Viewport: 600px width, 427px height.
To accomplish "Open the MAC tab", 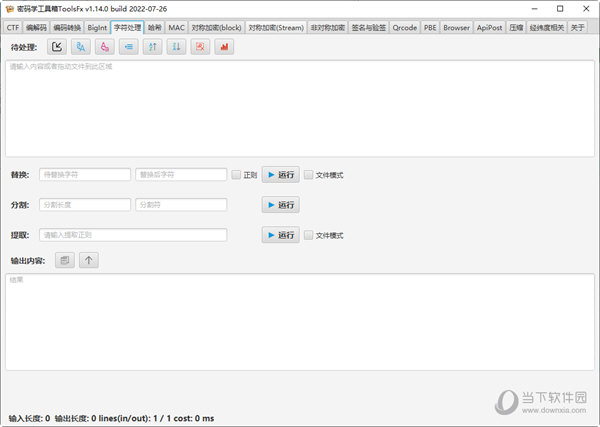I will pos(176,28).
